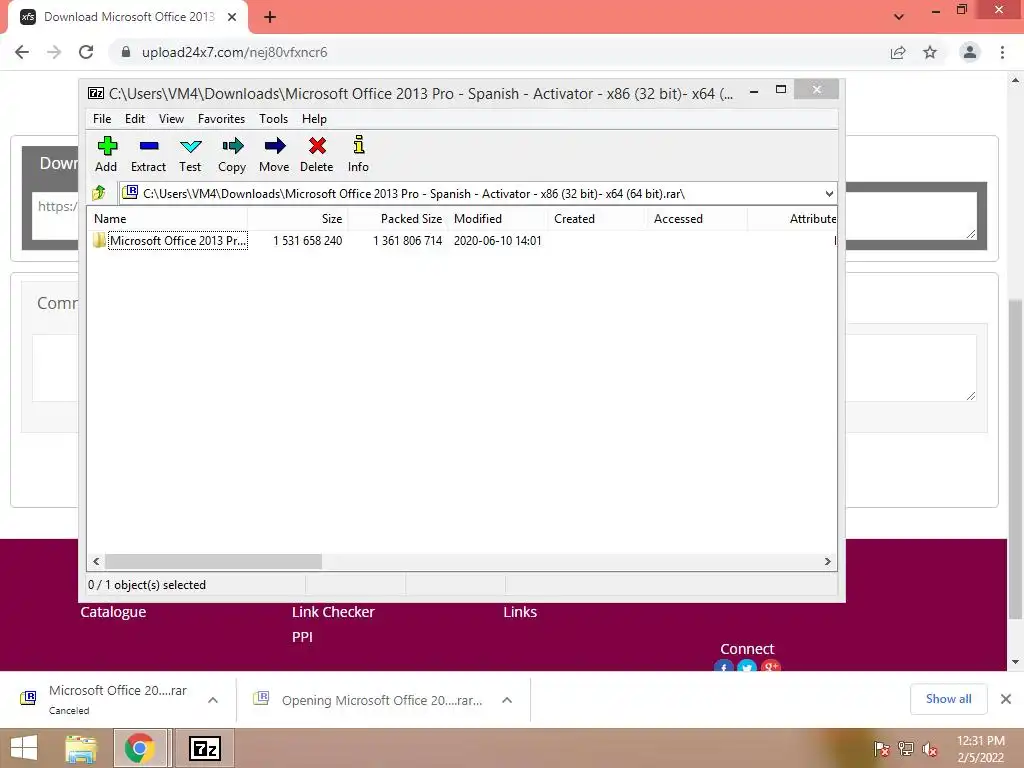Open the Windows Start button
Image resolution: width=1024 pixels, height=768 pixels.
pos(24,748)
